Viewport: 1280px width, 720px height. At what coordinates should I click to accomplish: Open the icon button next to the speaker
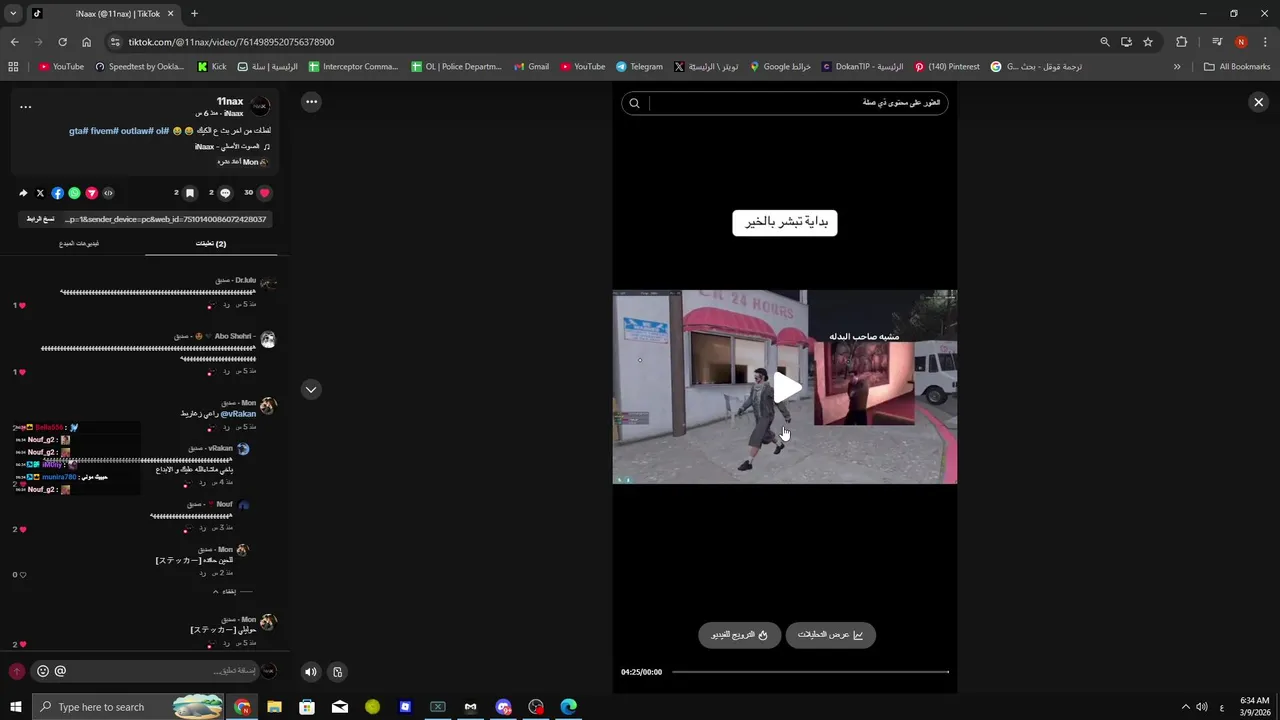338,672
